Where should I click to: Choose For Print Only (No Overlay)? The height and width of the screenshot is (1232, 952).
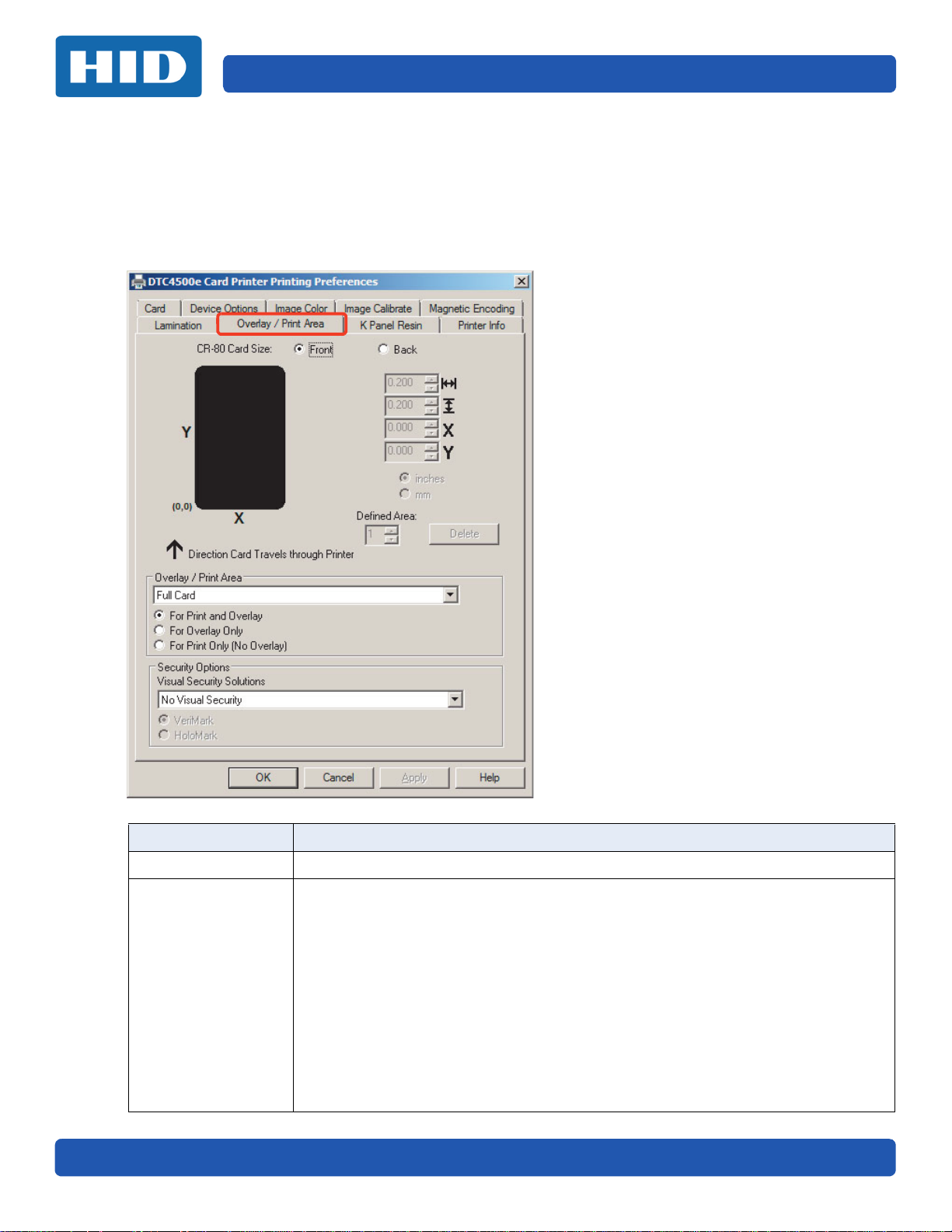coord(159,645)
